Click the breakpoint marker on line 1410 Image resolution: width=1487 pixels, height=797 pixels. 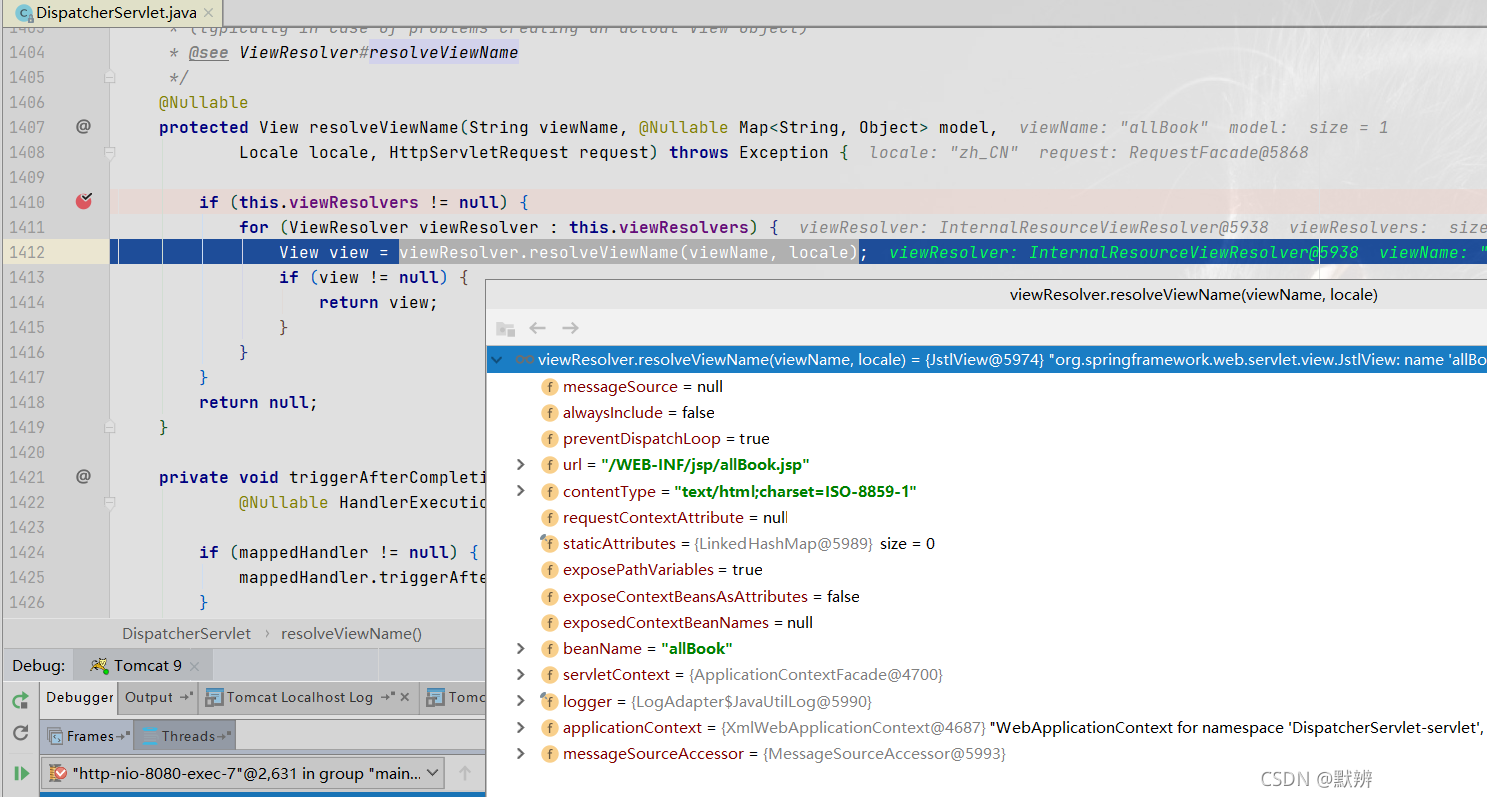(x=84, y=201)
